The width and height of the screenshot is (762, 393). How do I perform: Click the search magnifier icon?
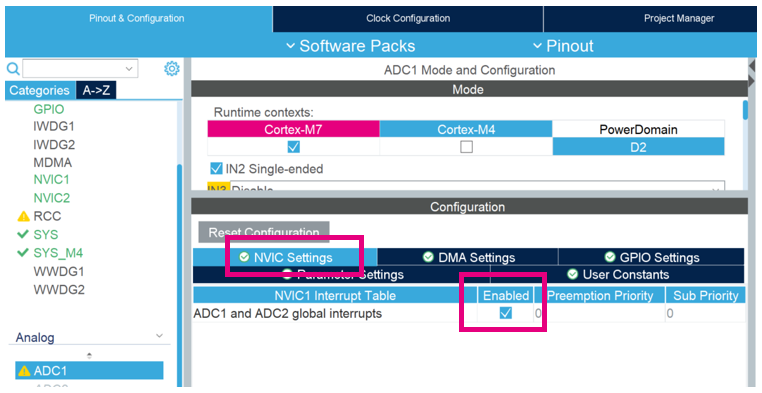click(x=13, y=69)
